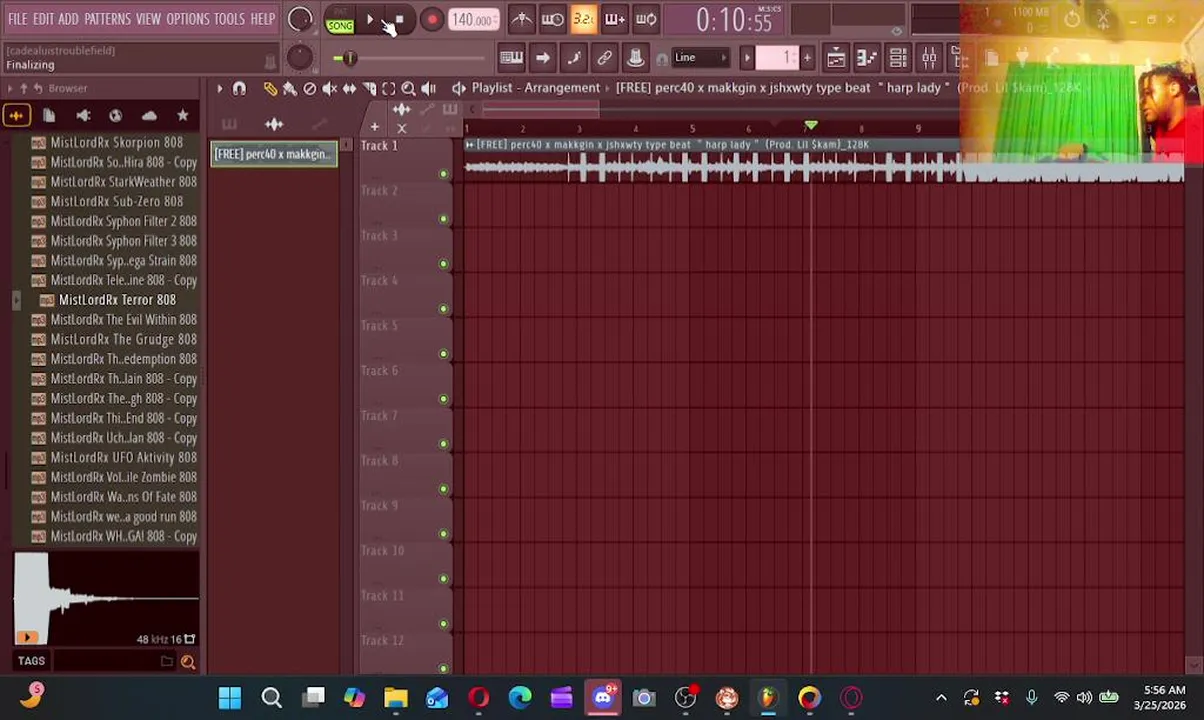Select the playlist Paint brush tool
Viewport: 1204px width, 720px height.
pyautogui.click(x=290, y=89)
